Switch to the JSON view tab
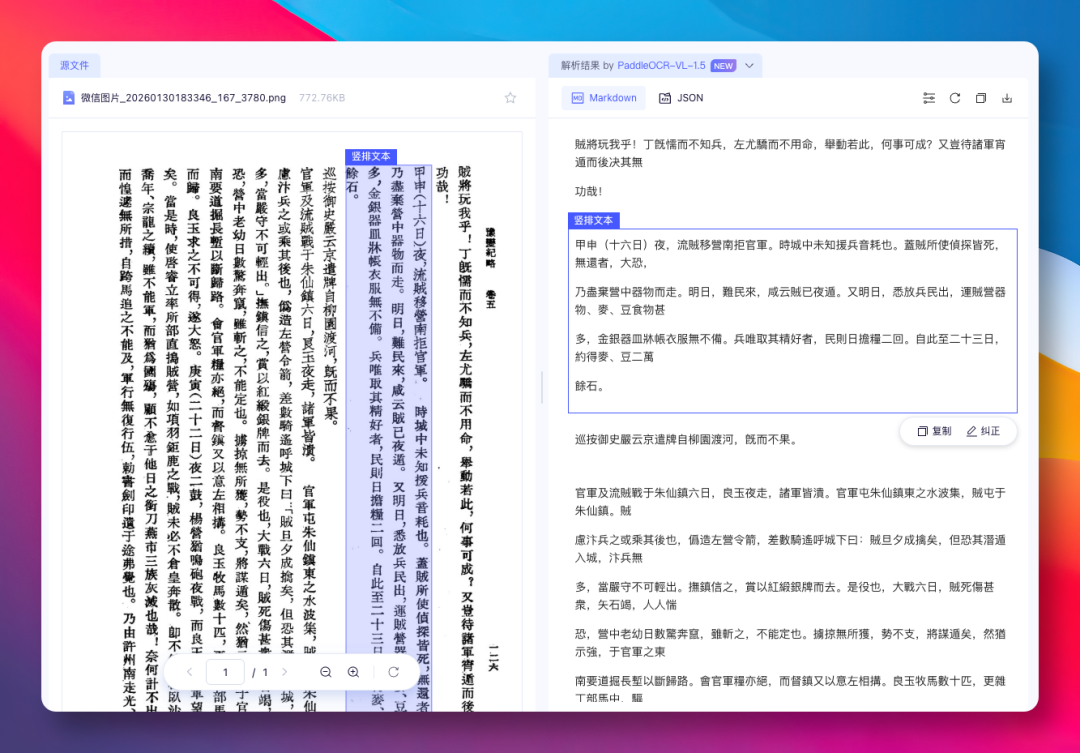Viewport: 1080px width, 753px height. [681, 98]
